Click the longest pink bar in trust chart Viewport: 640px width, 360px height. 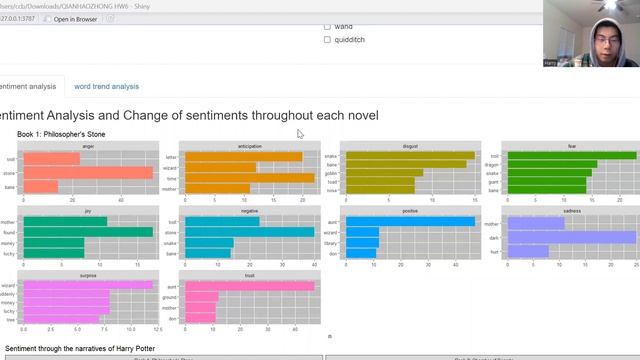pos(250,286)
